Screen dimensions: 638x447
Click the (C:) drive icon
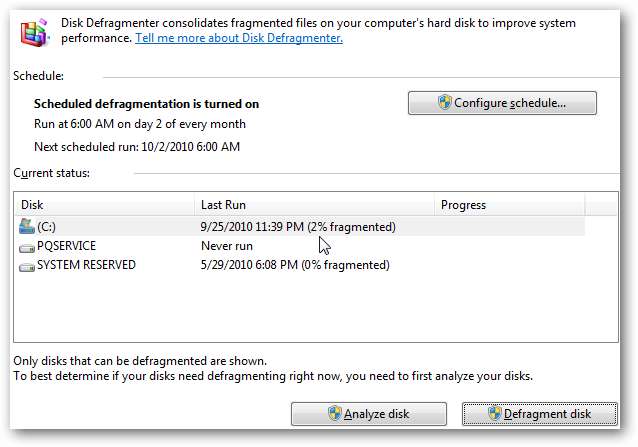(27, 227)
